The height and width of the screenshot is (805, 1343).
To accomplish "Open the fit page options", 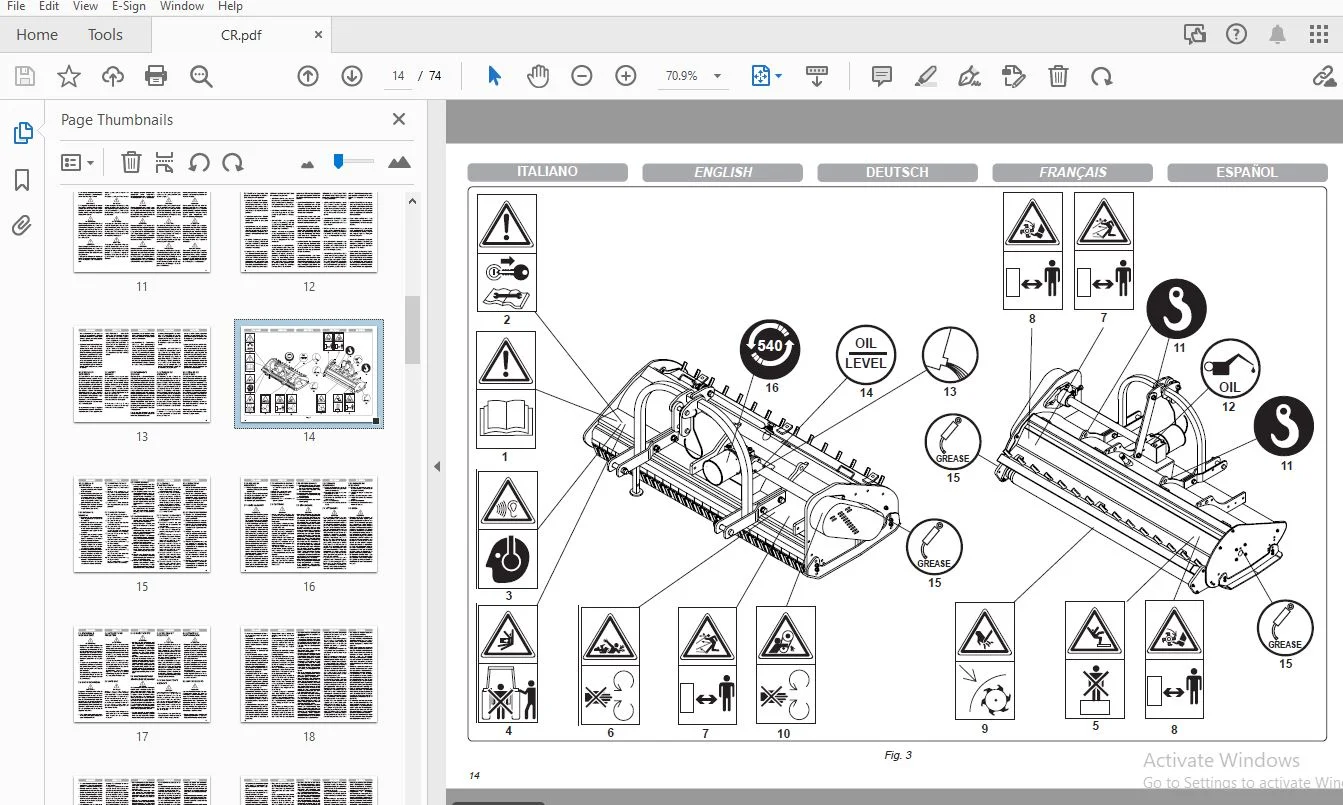I will point(766,76).
